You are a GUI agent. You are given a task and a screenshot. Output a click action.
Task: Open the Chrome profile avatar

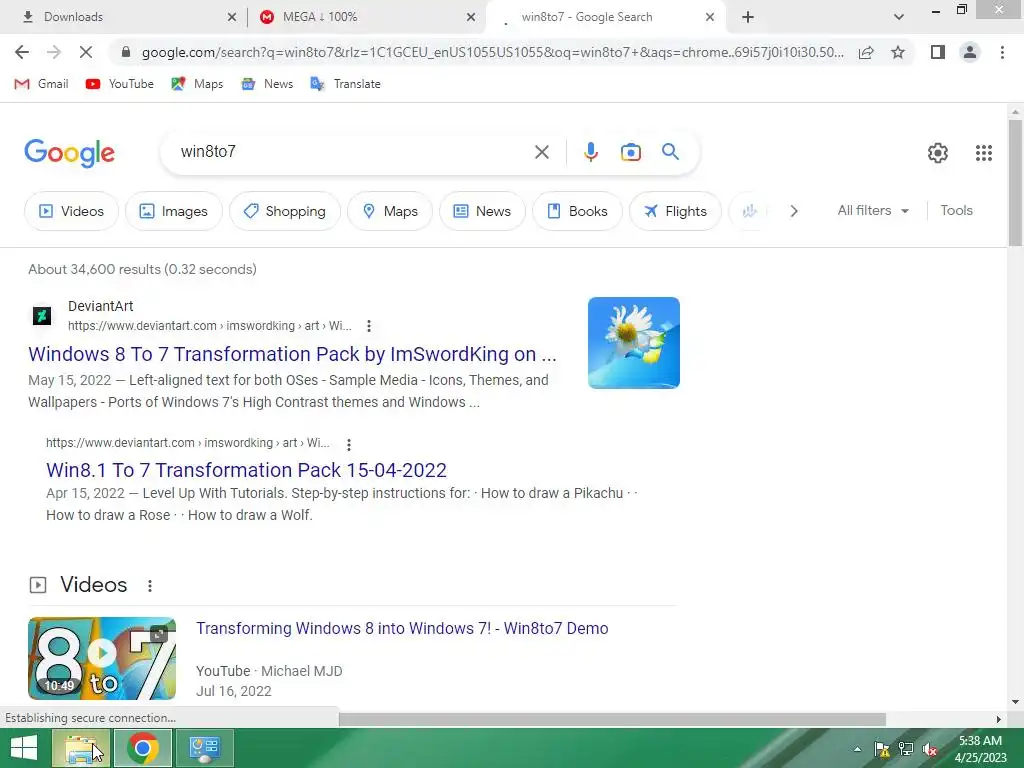(970, 52)
